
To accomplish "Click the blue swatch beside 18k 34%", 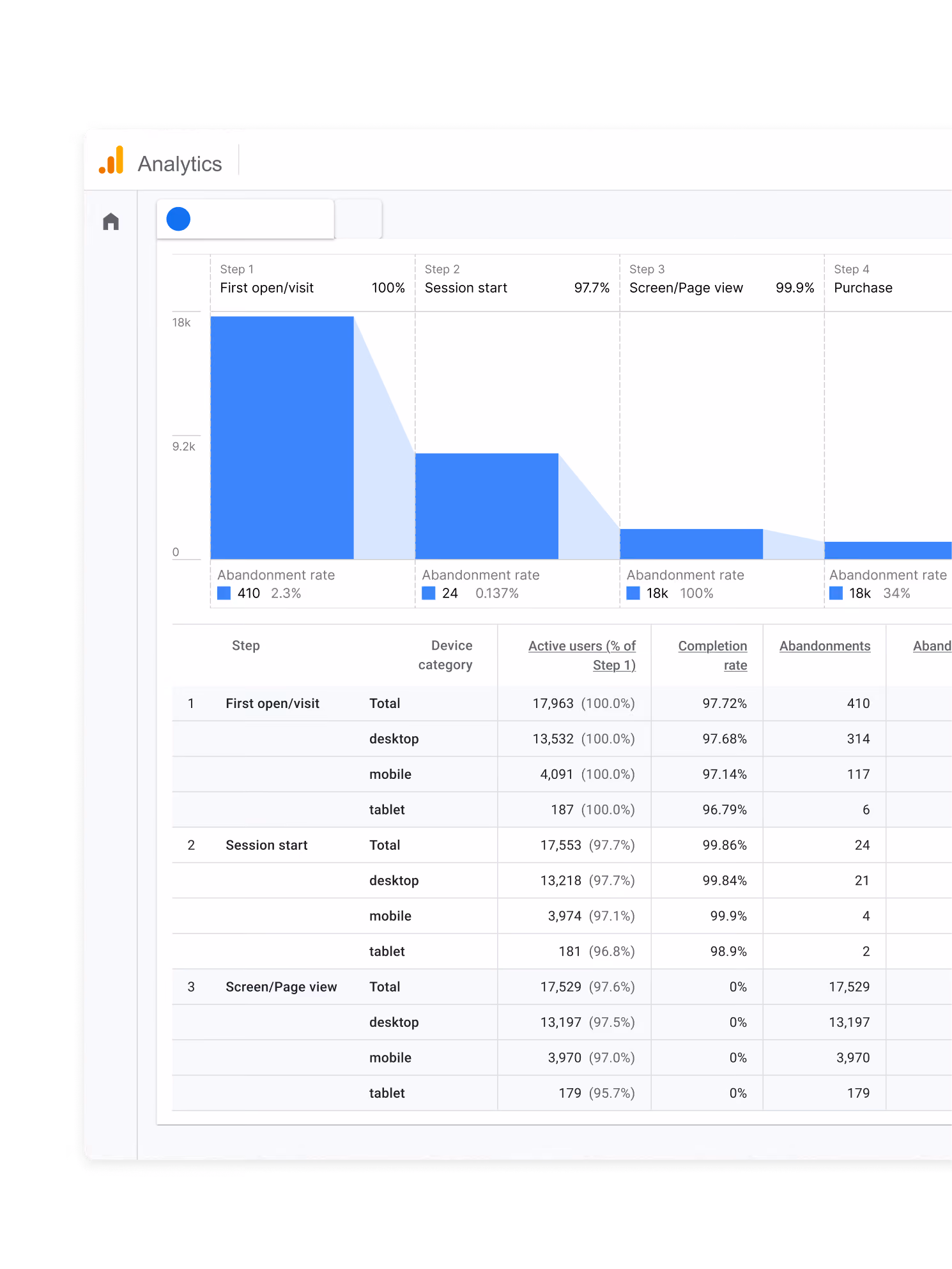I will (x=836, y=593).
